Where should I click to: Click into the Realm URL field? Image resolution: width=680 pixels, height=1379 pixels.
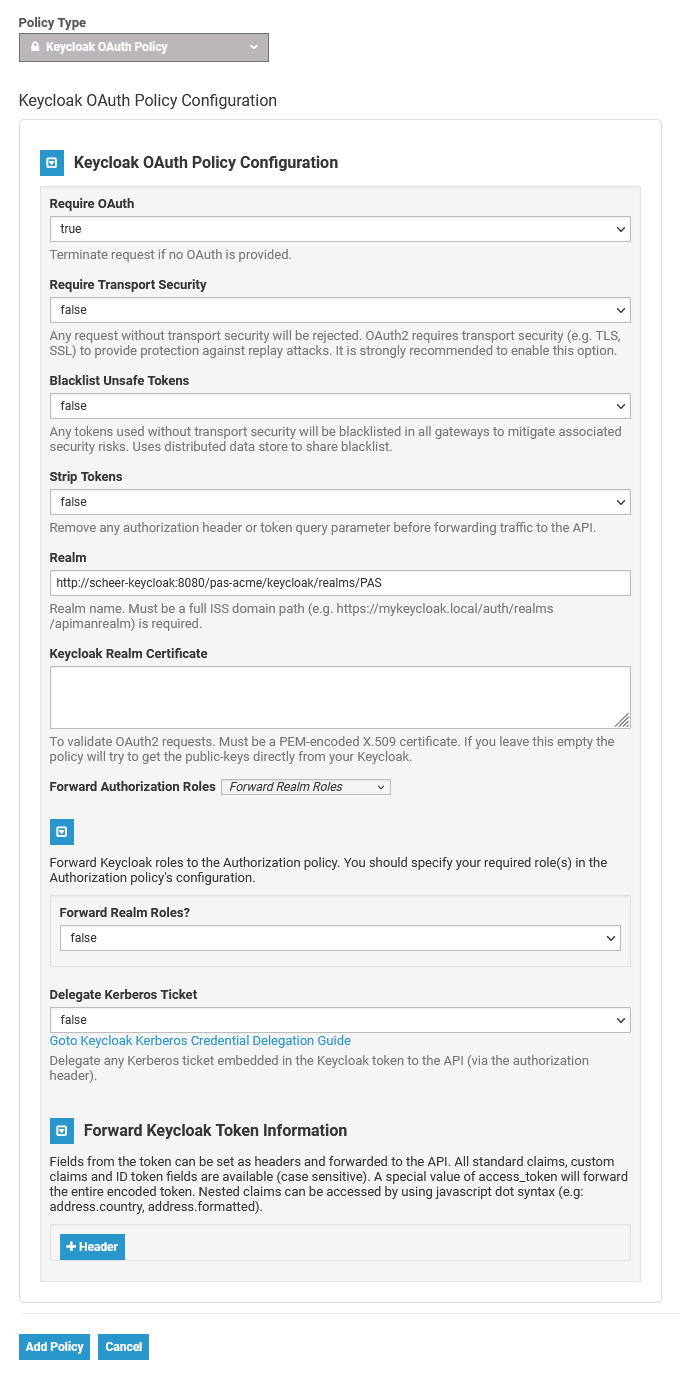pyautogui.click(x=340, y=583)
